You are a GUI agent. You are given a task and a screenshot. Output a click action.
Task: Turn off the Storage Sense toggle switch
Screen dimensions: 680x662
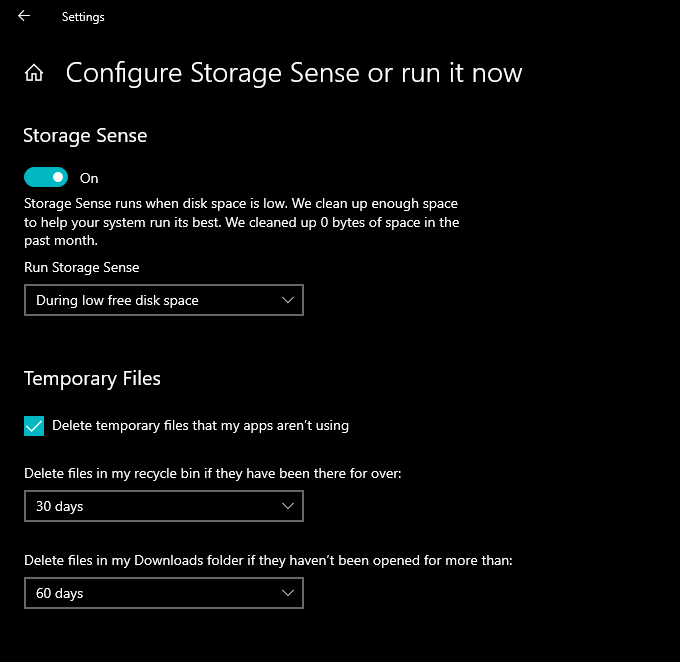(46, 178)
